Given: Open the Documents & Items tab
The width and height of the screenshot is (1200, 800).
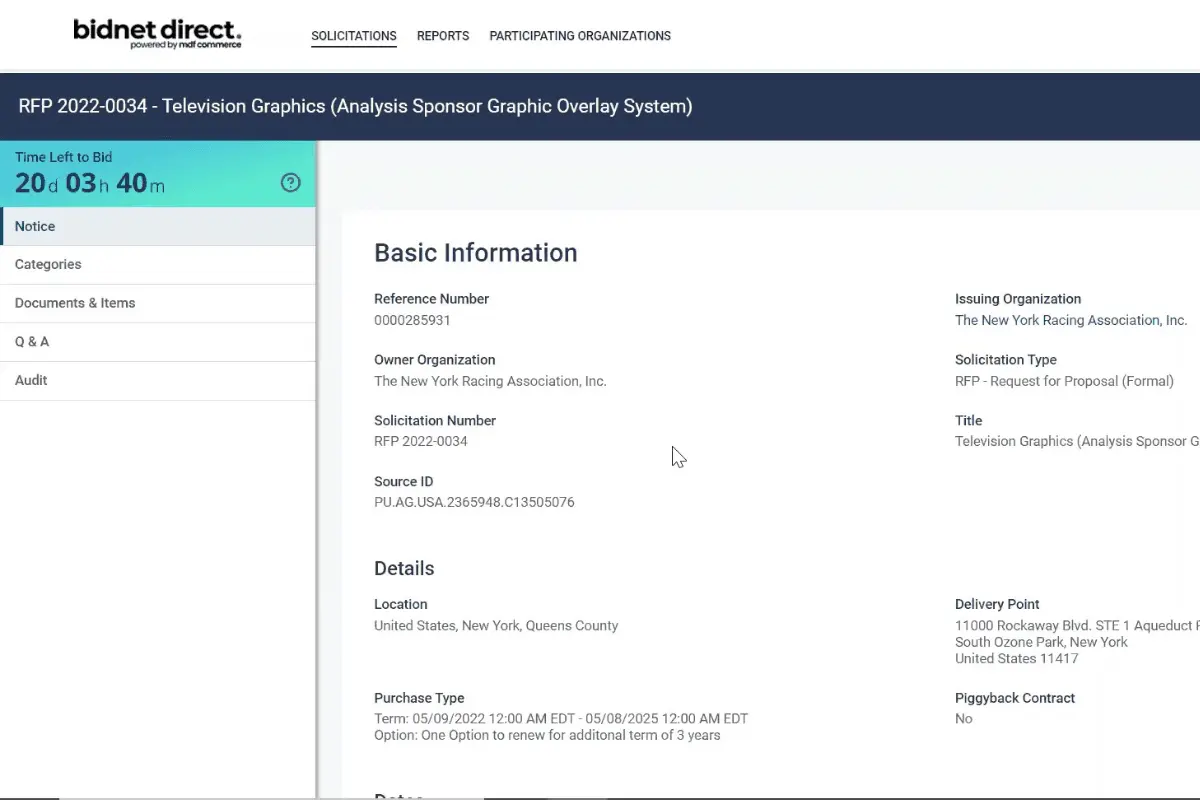Looking at the screenshot, I should 158,303.
